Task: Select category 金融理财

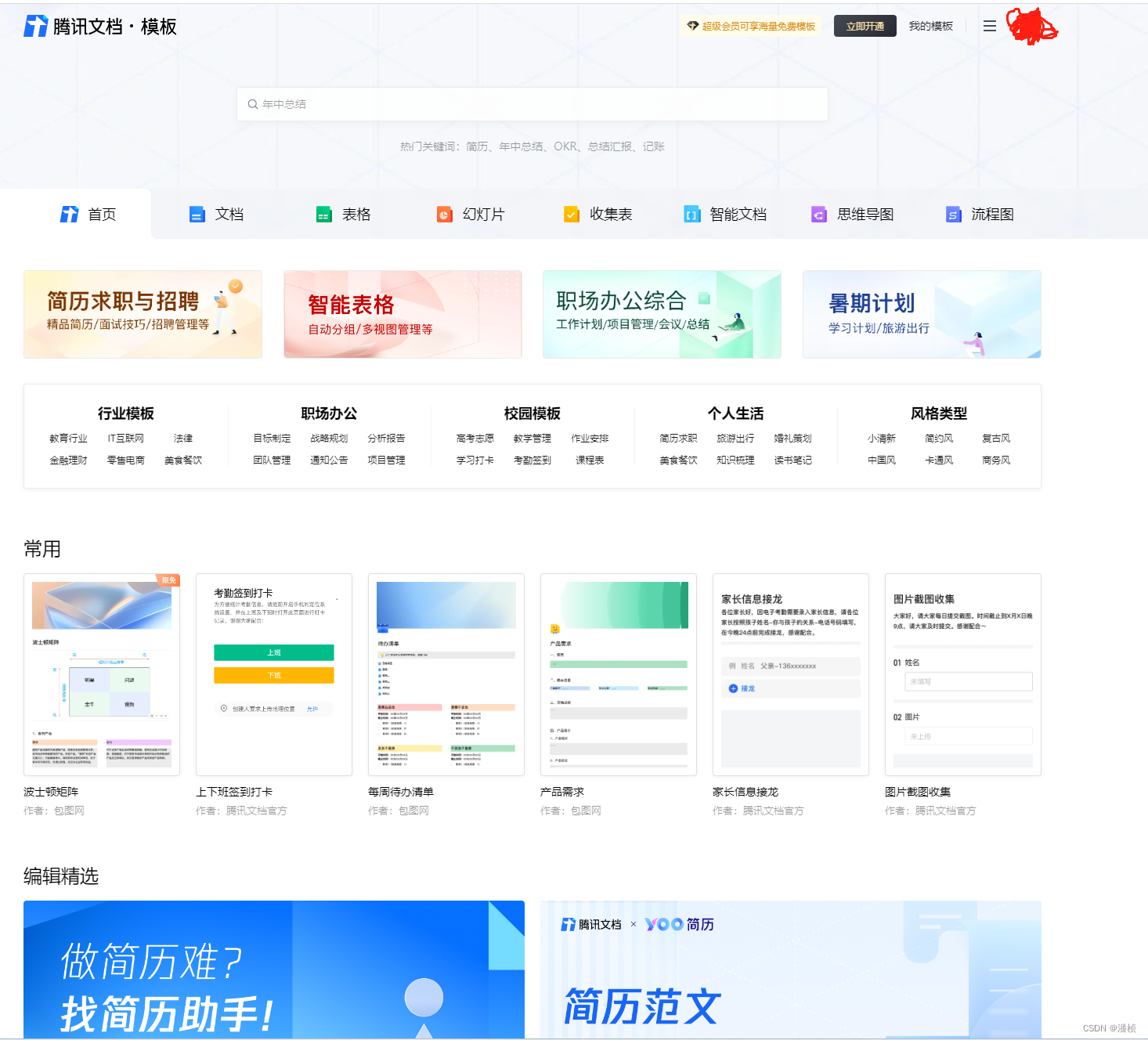Action: pyautogui.click(x=68, y=460)
